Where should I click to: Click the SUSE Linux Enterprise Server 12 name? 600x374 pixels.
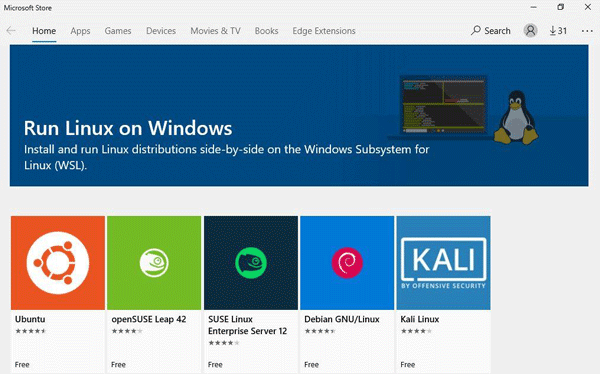247,325
